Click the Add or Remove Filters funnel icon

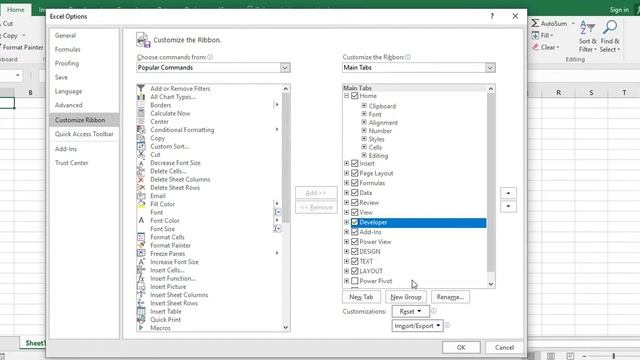(x=141, y=89)
